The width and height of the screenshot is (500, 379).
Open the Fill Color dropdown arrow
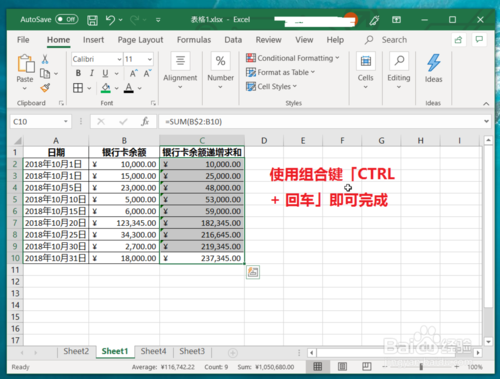pos(117,88)
